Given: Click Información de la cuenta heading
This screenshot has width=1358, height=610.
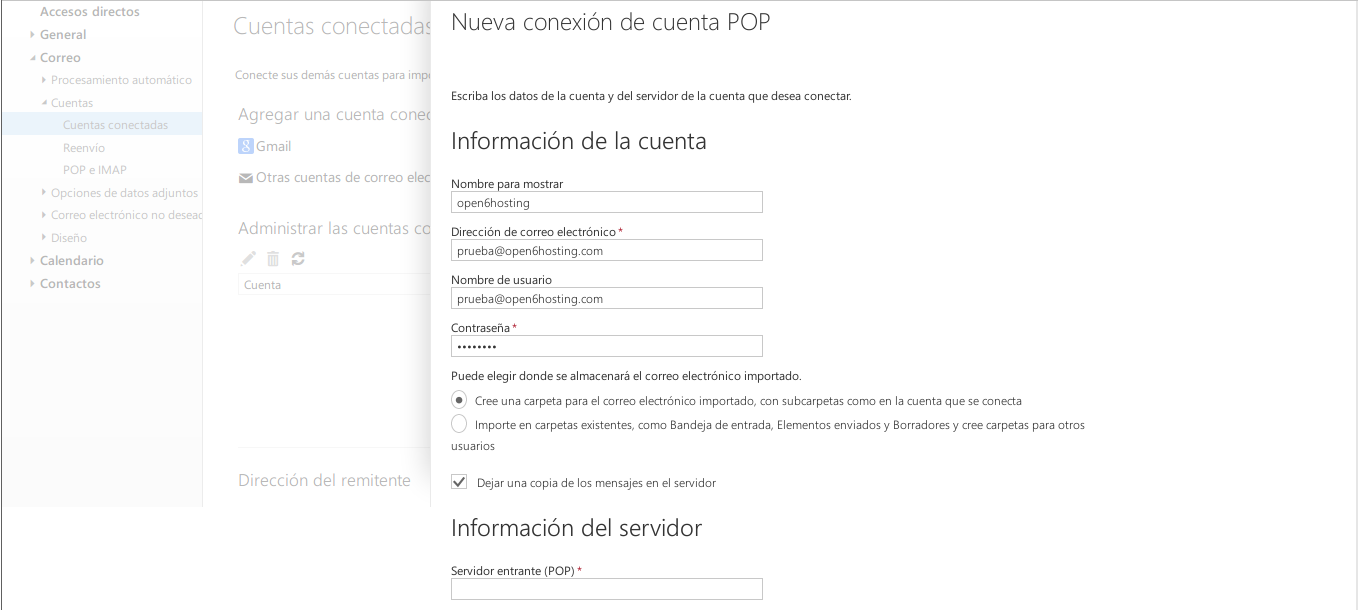Looking at the screenshot, I should [x=579, y=141].
